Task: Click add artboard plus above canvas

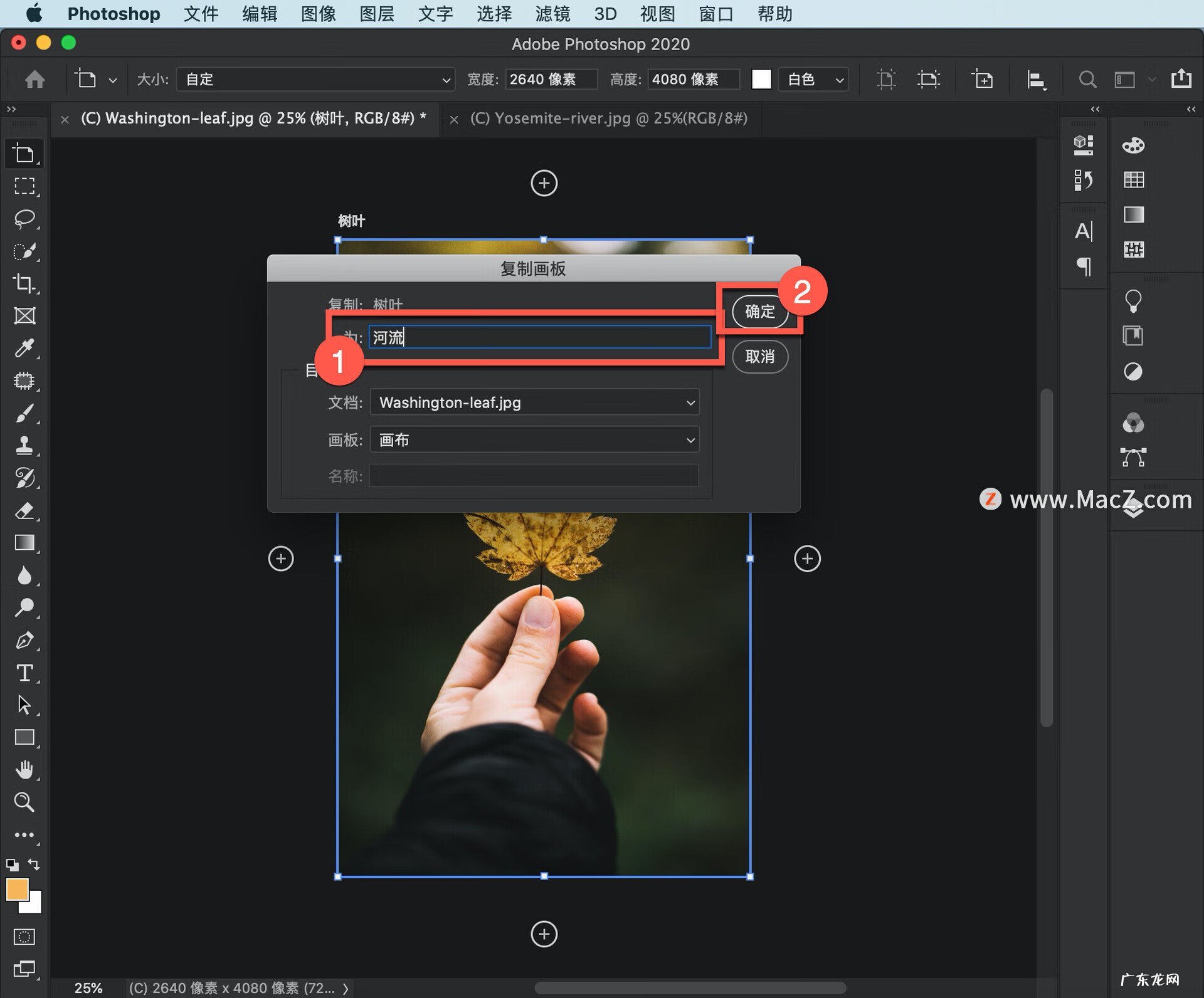Action: (x=544, y=183)
